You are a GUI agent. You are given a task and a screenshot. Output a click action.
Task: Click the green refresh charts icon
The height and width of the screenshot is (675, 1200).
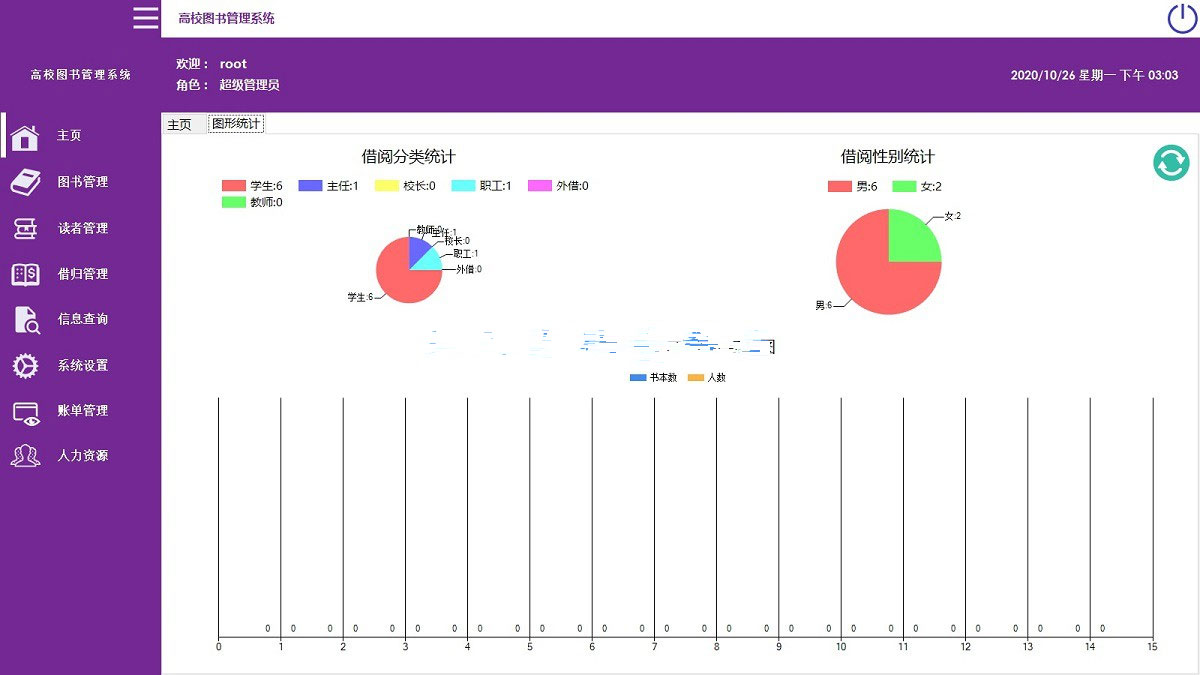[x=1170, y=163]
